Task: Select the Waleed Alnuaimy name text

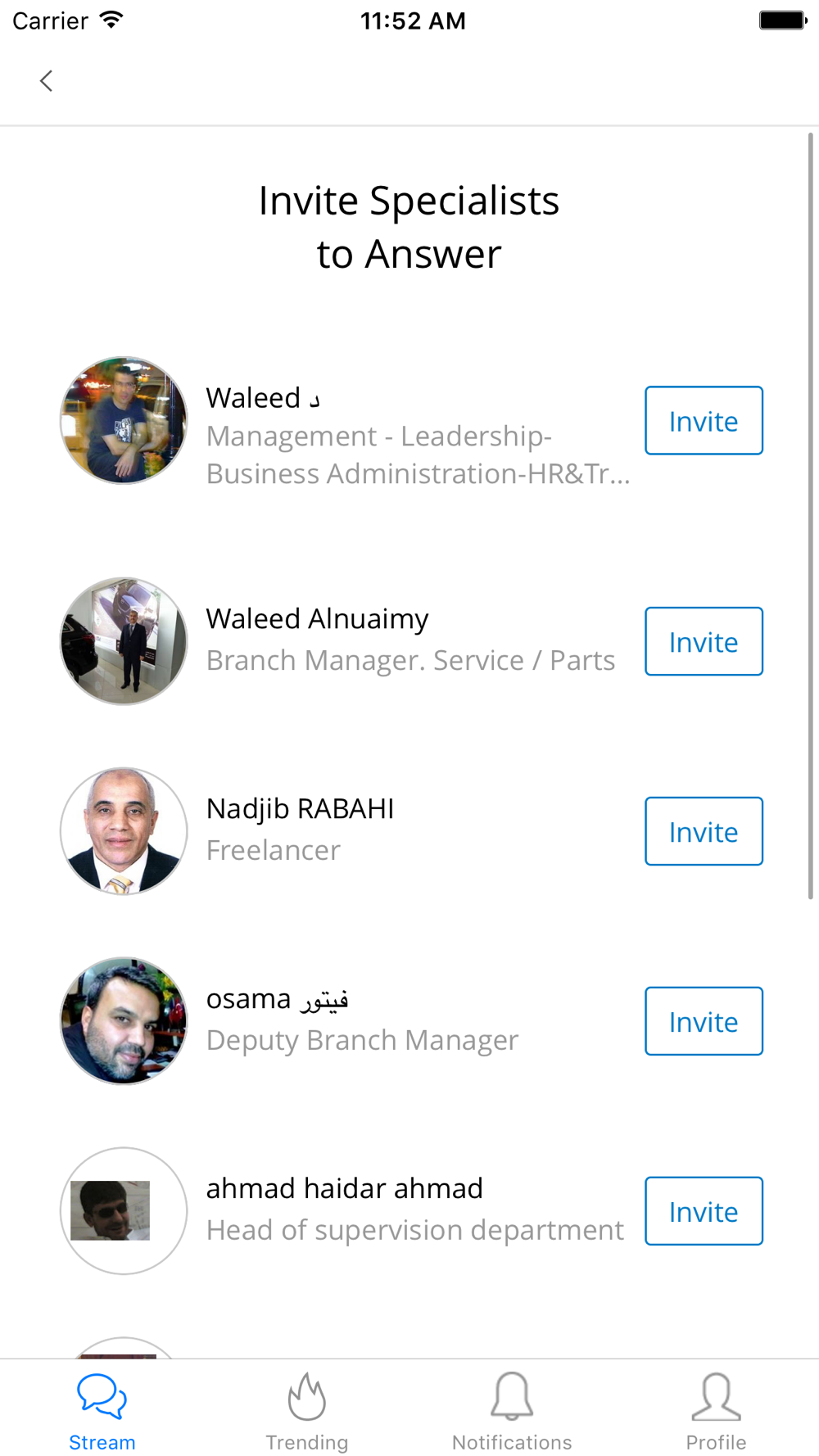Action: pos(317,620)
